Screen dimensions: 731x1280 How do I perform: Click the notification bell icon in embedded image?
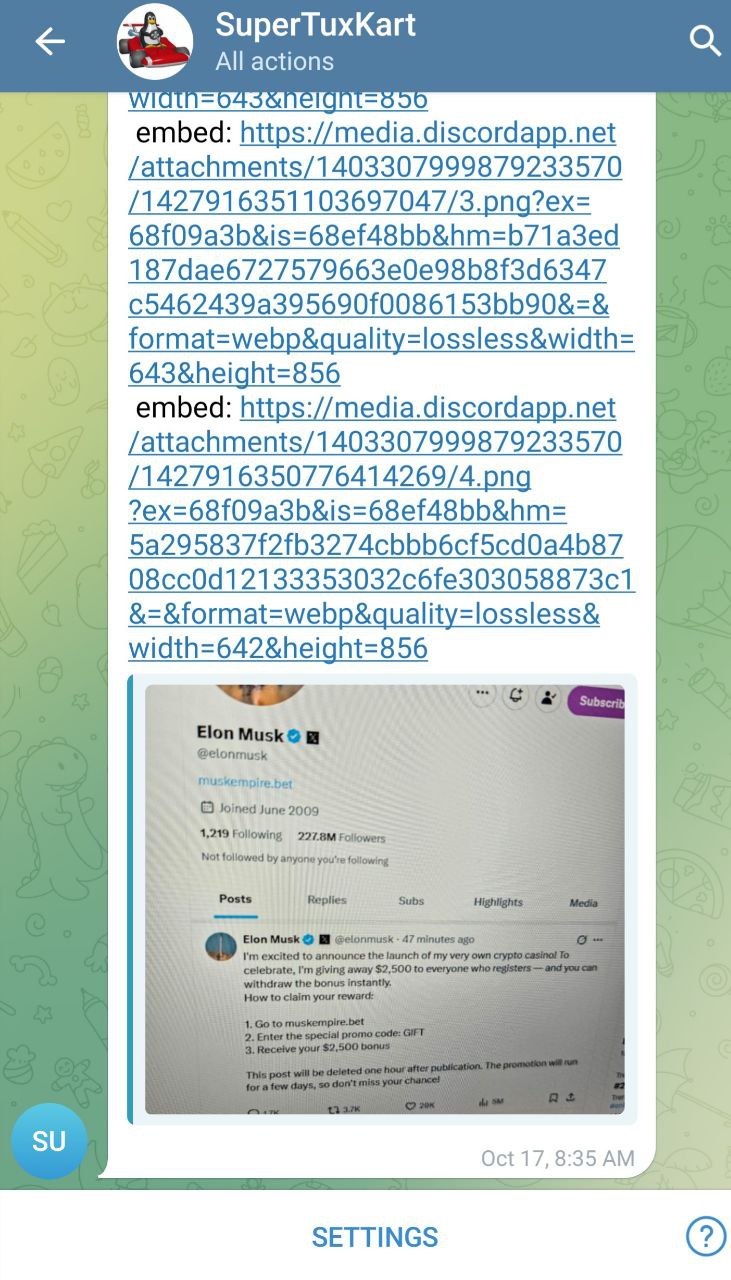(516, 696)
